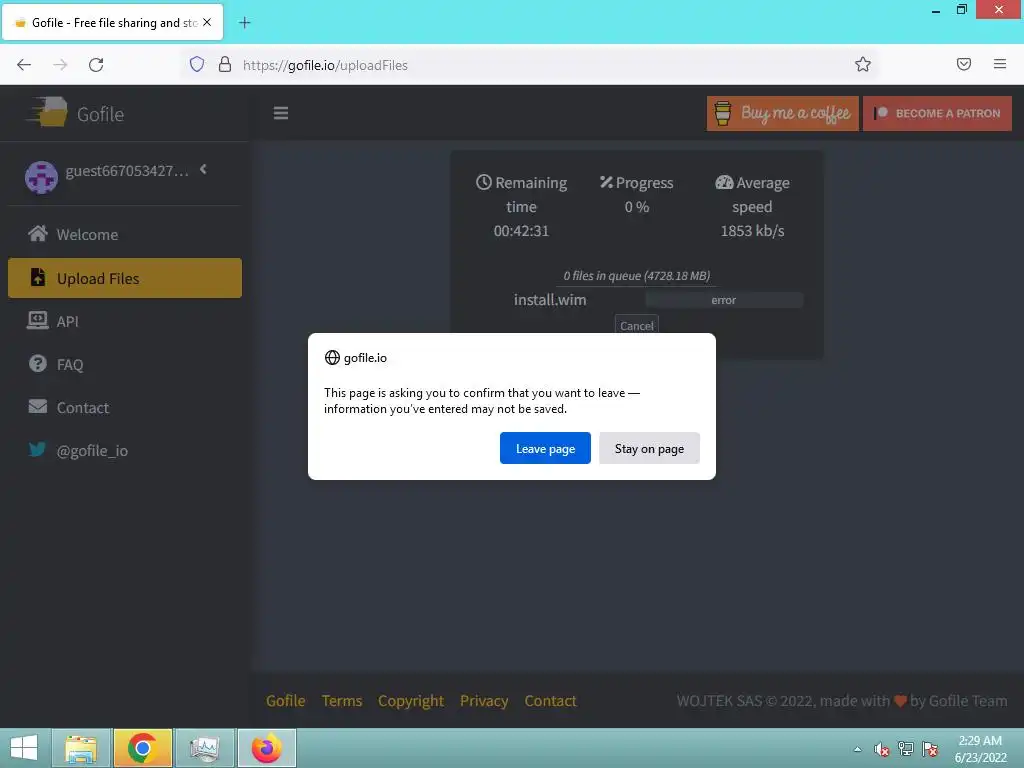
Task: Open Privacy footer link
Action: [484, 700]
